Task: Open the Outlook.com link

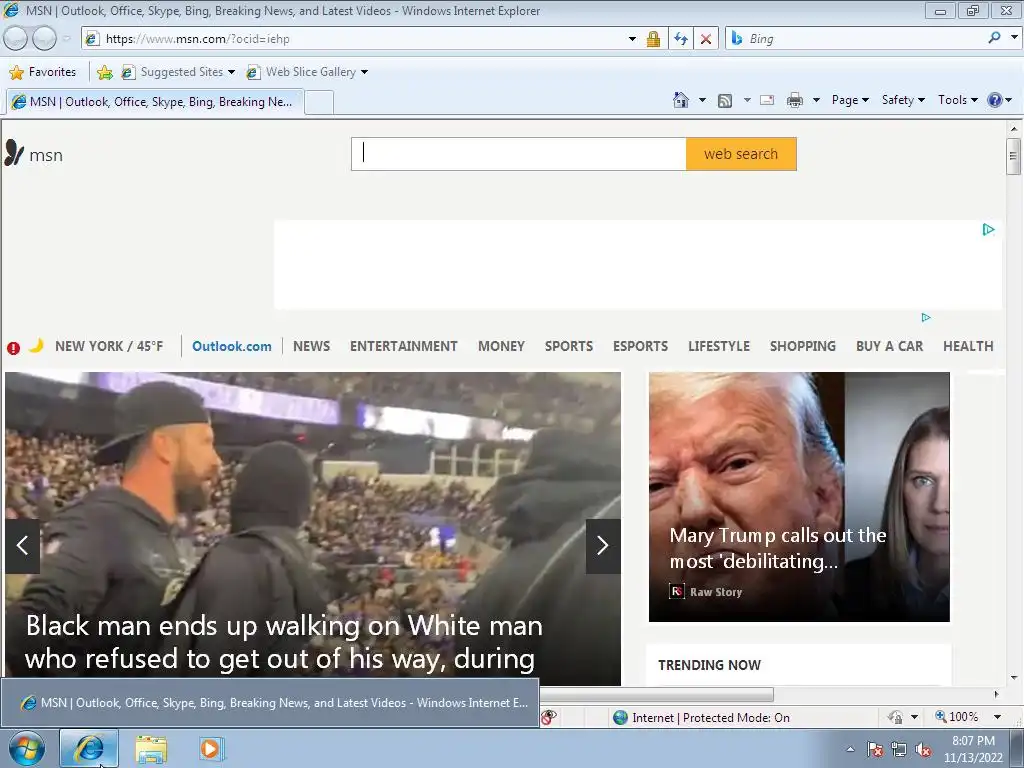Action: (232, 346)
